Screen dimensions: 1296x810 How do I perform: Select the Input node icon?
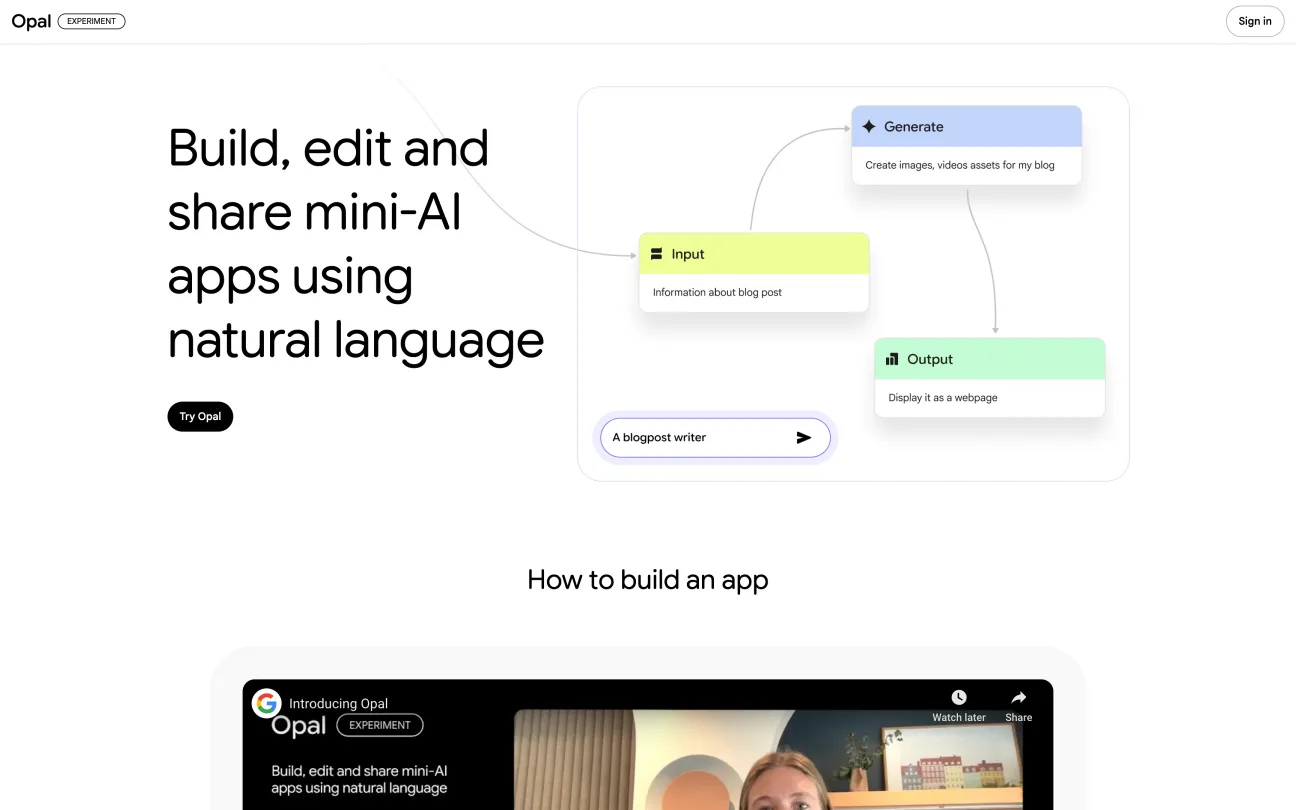click(657, 254)
